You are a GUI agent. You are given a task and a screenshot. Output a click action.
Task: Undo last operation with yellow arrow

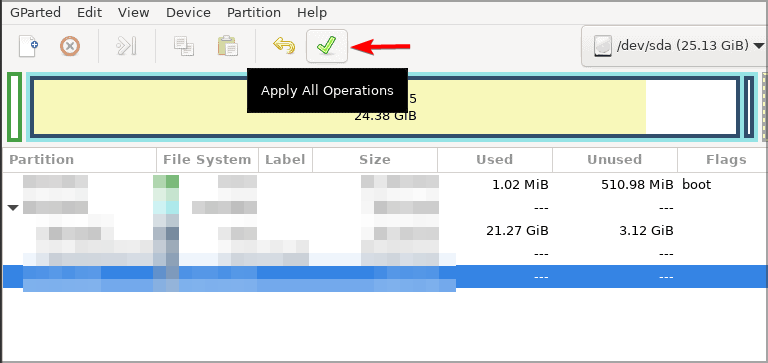[284, 47]
